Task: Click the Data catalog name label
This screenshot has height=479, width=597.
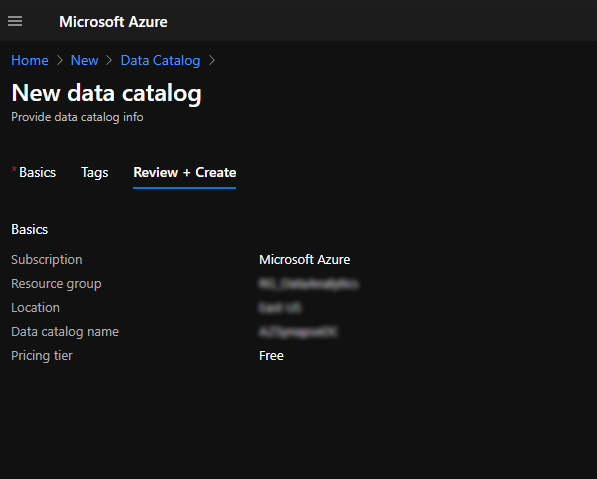Action: tap(65, 332)
